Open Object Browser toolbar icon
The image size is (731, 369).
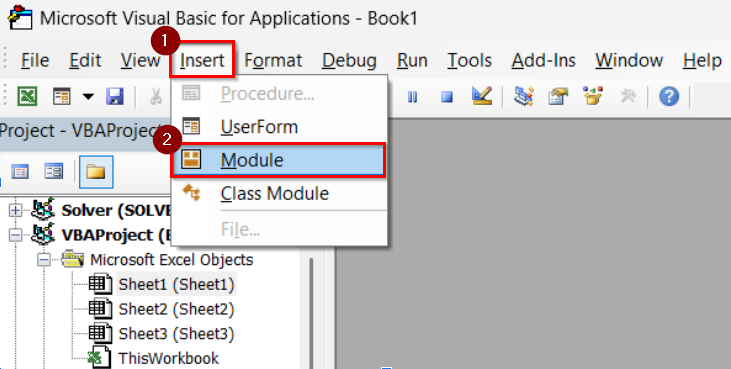point(593,96)
